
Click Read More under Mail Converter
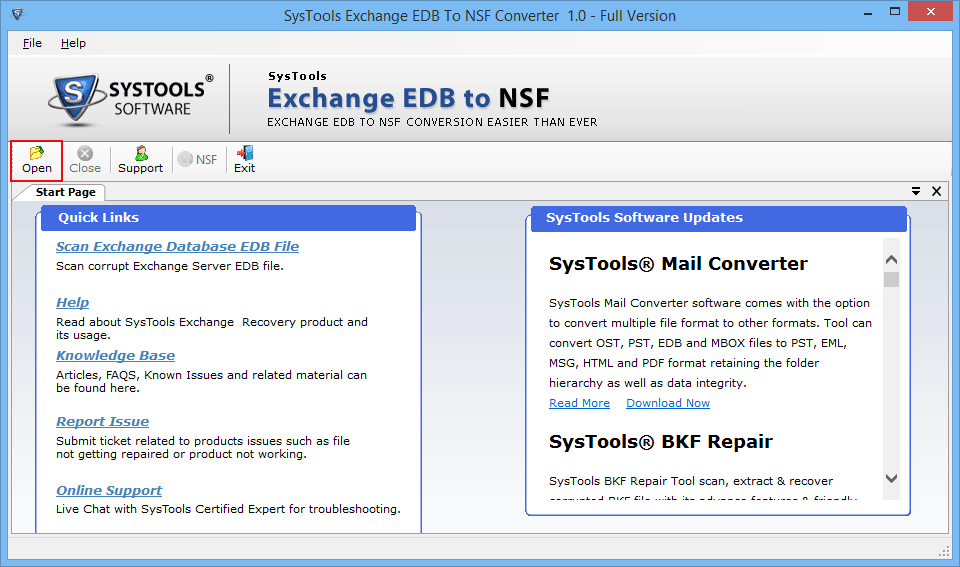[579, 403]
